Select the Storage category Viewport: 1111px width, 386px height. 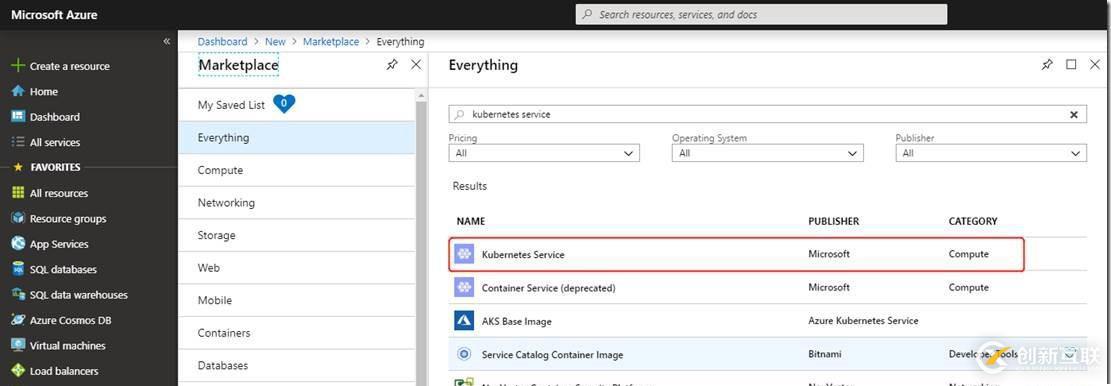tap(296, 235)
